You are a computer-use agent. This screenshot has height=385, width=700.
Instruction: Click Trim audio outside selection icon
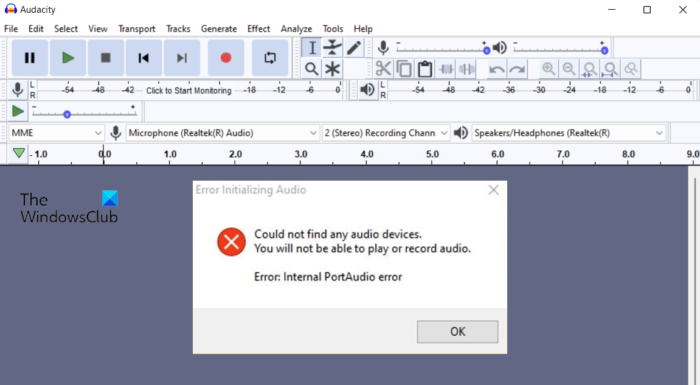click(x=446, y=69)
